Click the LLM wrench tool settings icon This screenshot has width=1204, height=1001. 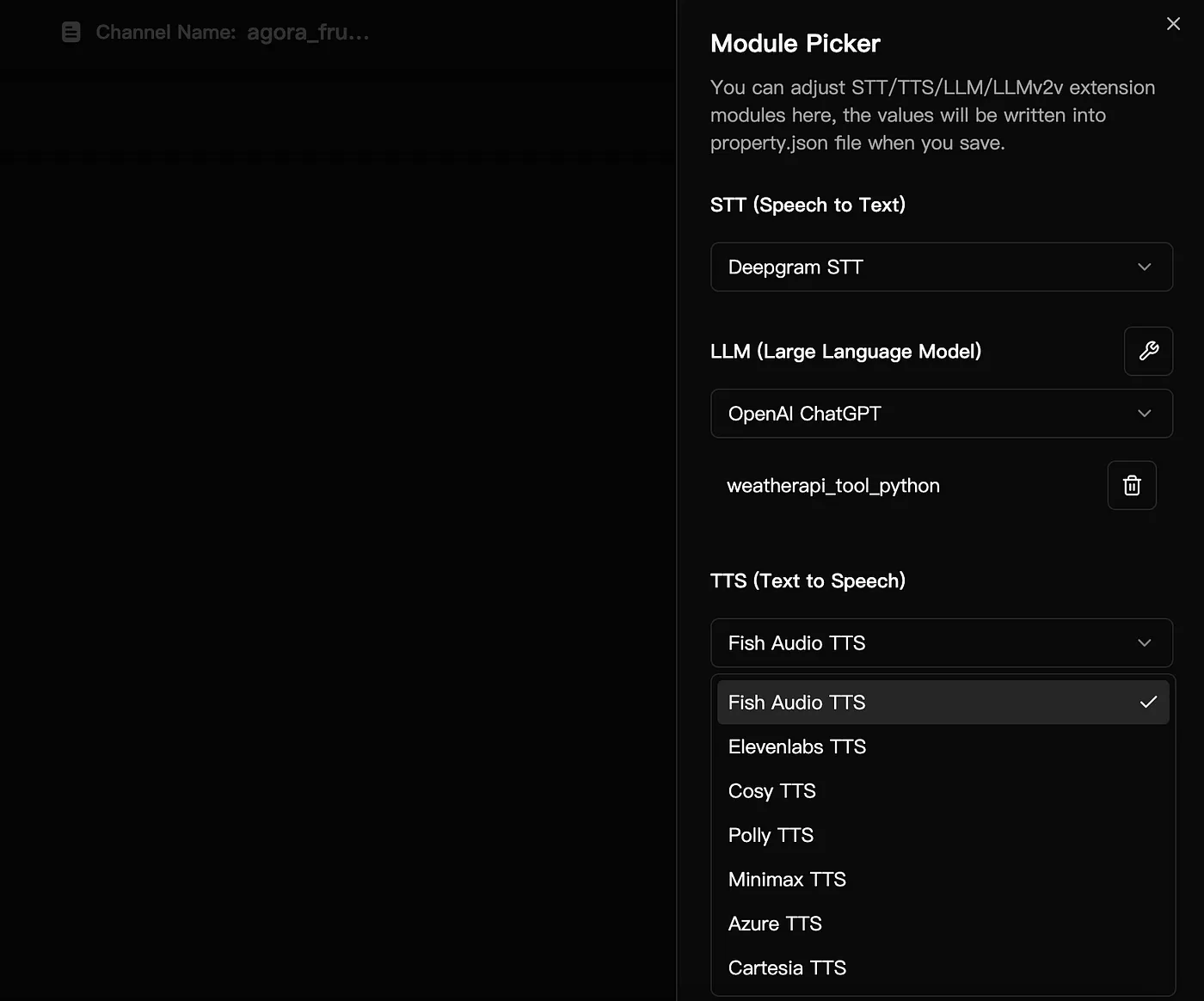pos(1148,351)
